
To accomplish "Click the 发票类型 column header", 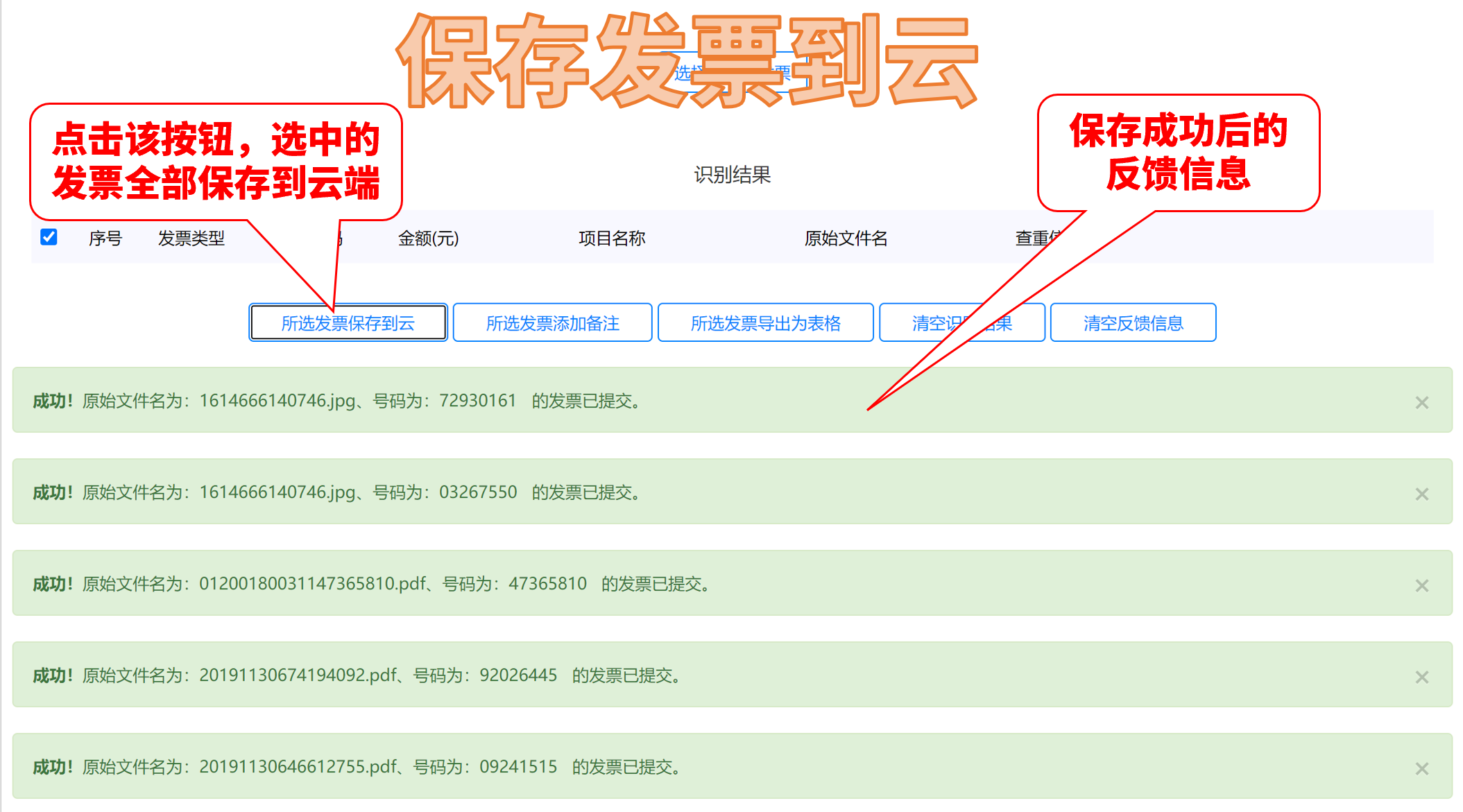I will pyautogui.click(x=191, y=239).
